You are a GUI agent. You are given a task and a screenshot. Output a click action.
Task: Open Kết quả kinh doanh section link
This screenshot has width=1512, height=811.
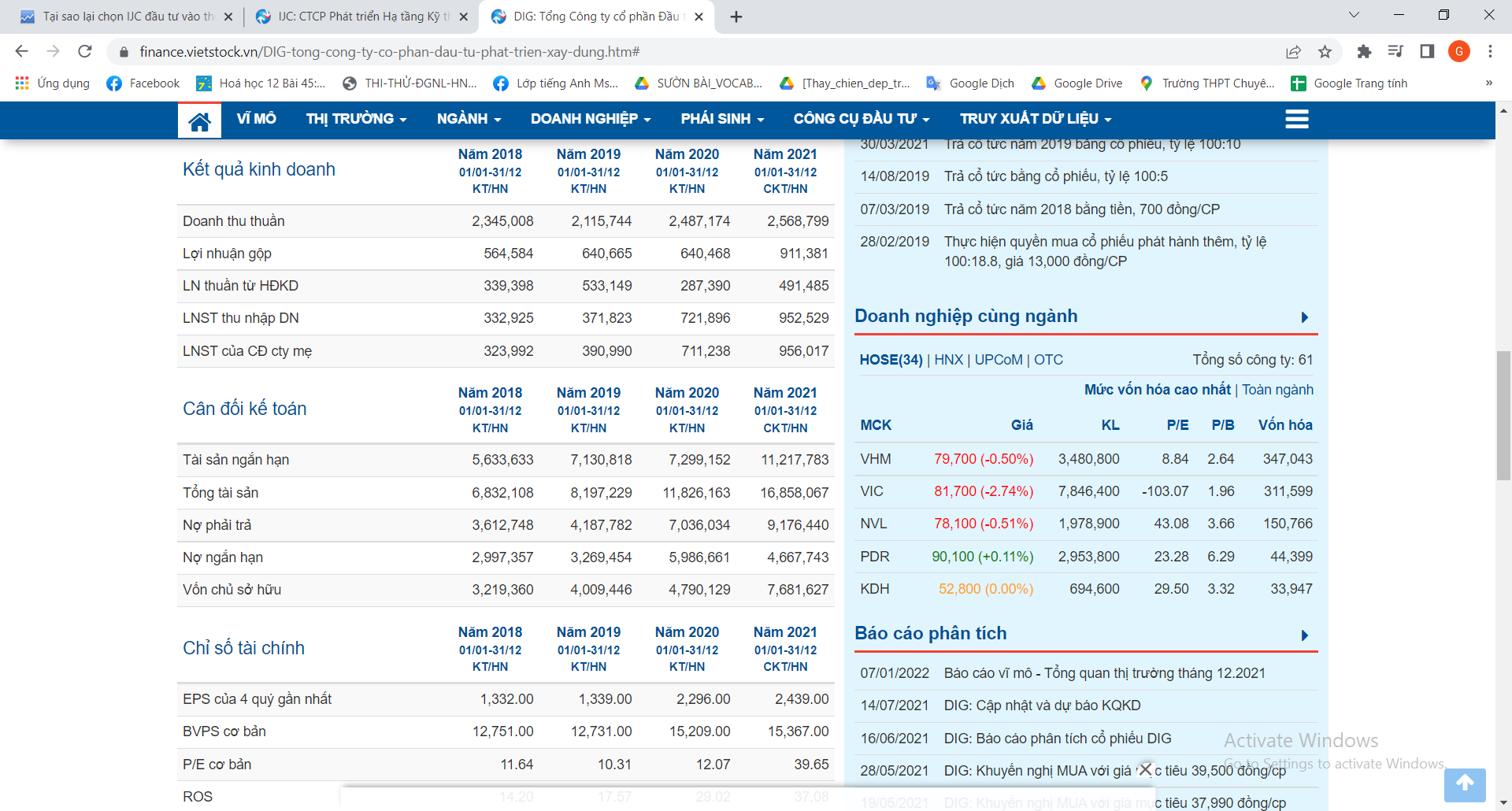(259, 169)
